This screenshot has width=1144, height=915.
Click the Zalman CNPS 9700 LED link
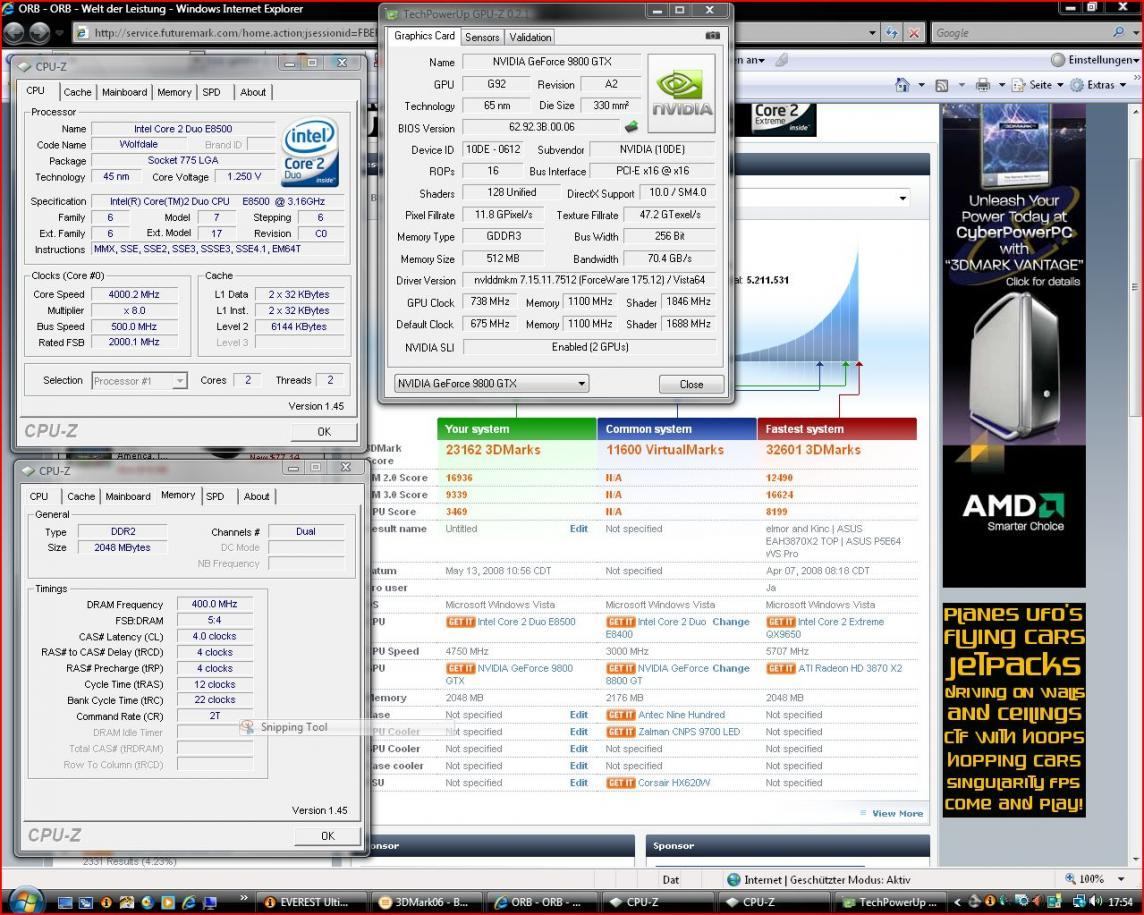point(689,732)
